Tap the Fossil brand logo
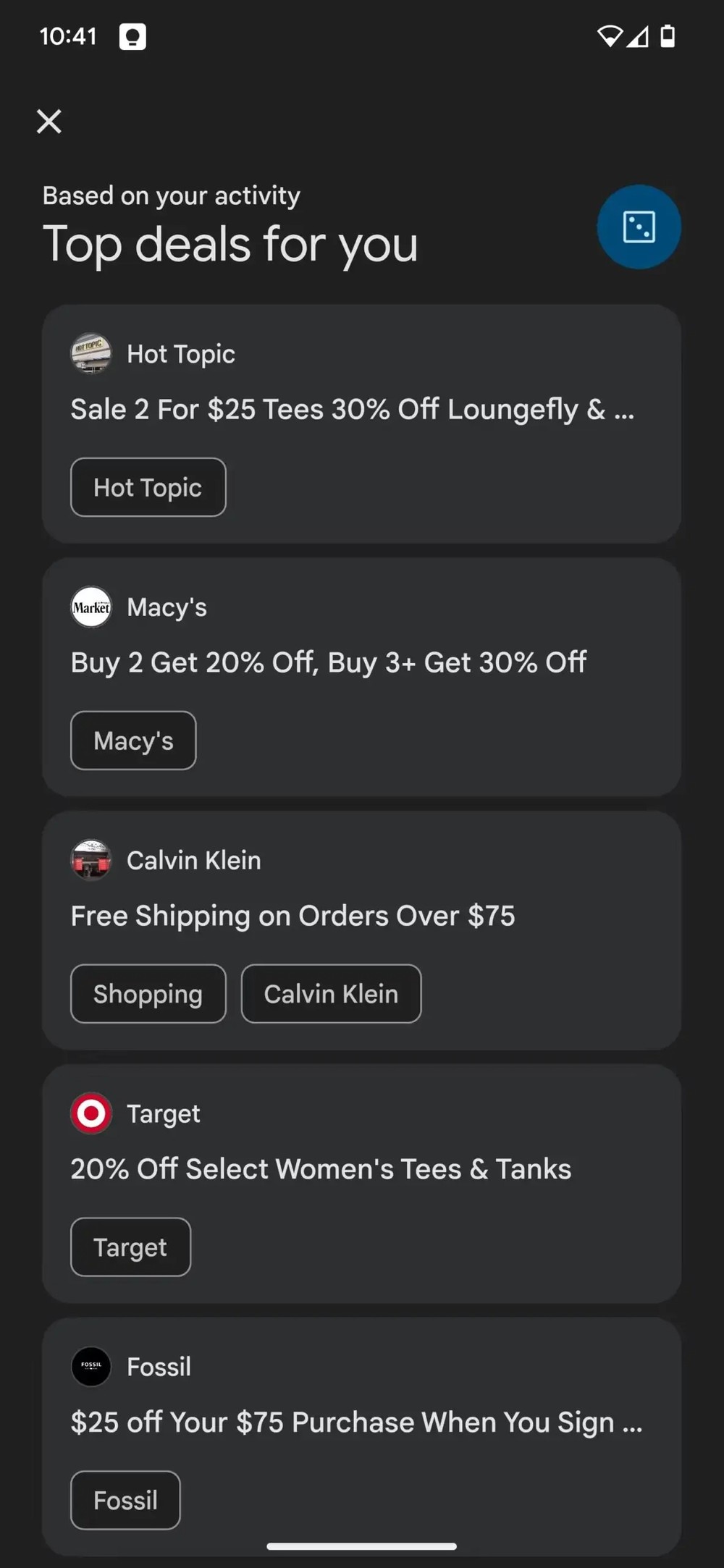Screen dimensions: 724x1568 91,1367
